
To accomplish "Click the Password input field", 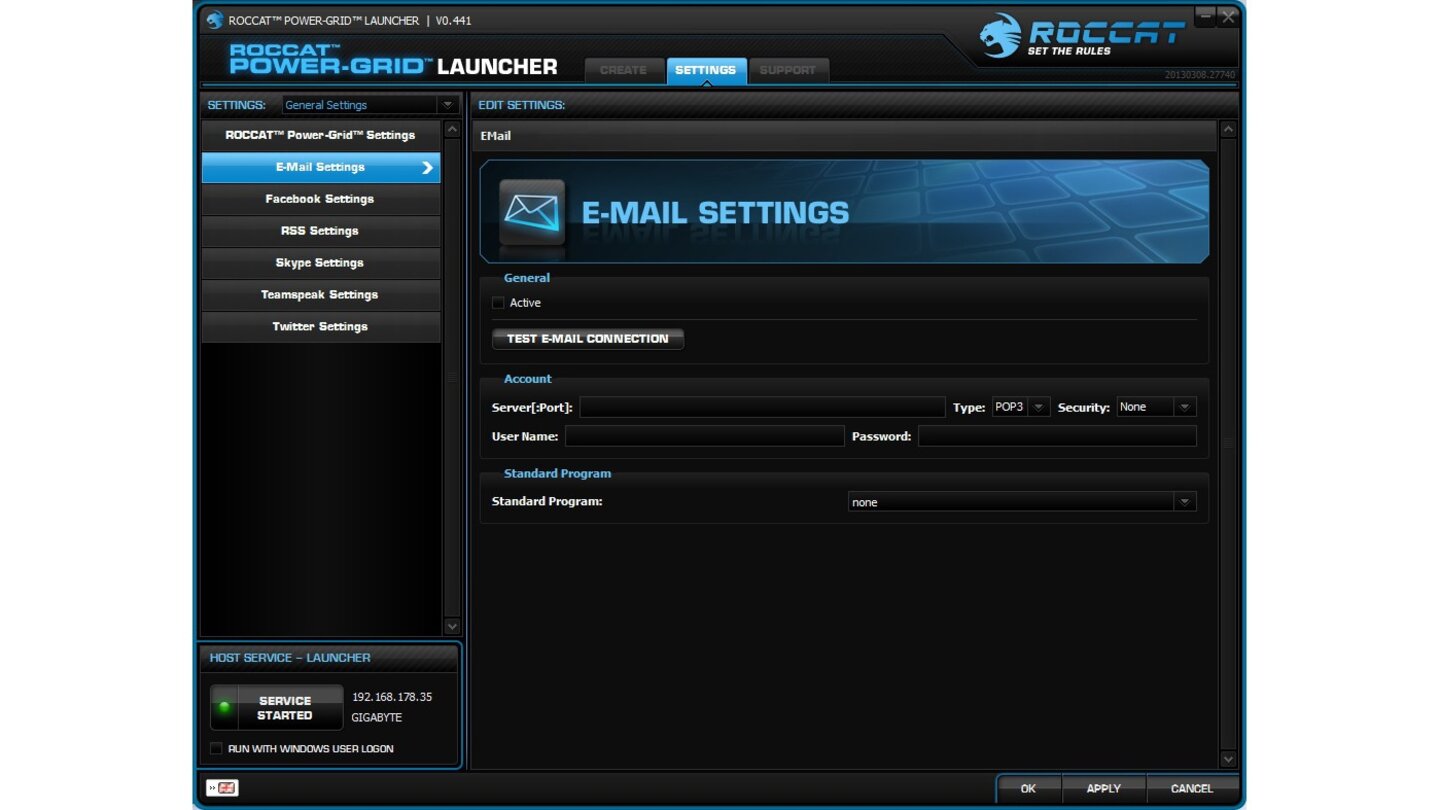I will point(1057,436).
